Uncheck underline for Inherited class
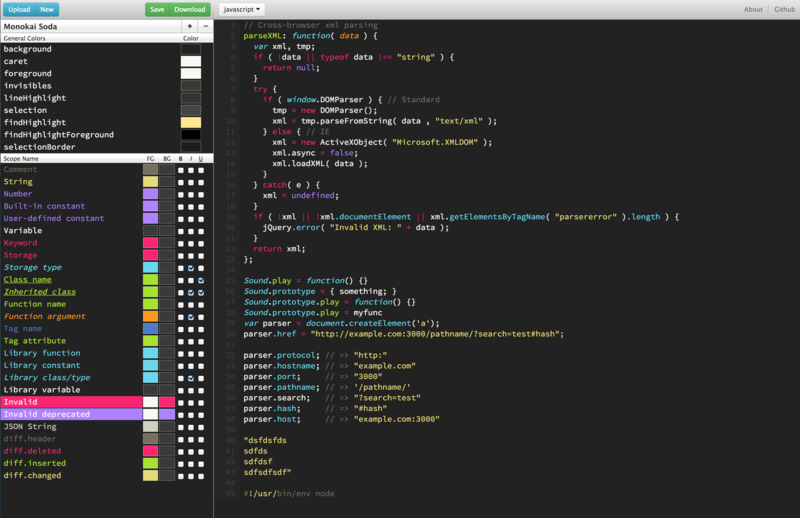 (x=201, y=293)
